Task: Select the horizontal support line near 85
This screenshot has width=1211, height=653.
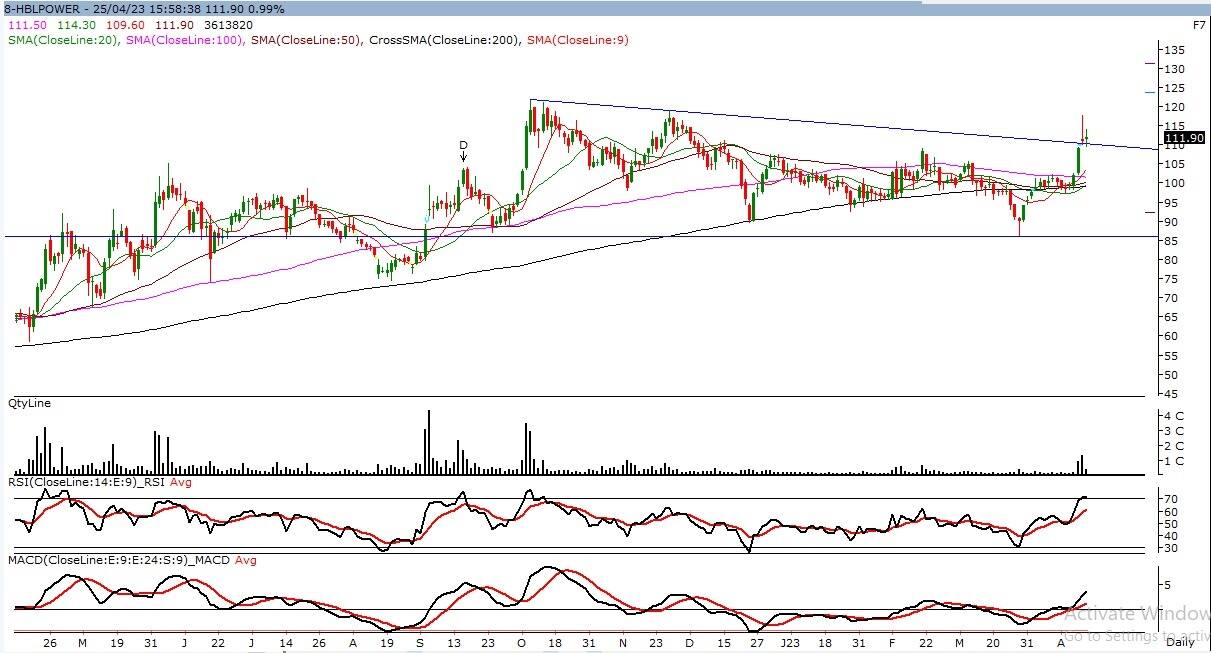Action: pyautogui.click(x=600, y=237)
